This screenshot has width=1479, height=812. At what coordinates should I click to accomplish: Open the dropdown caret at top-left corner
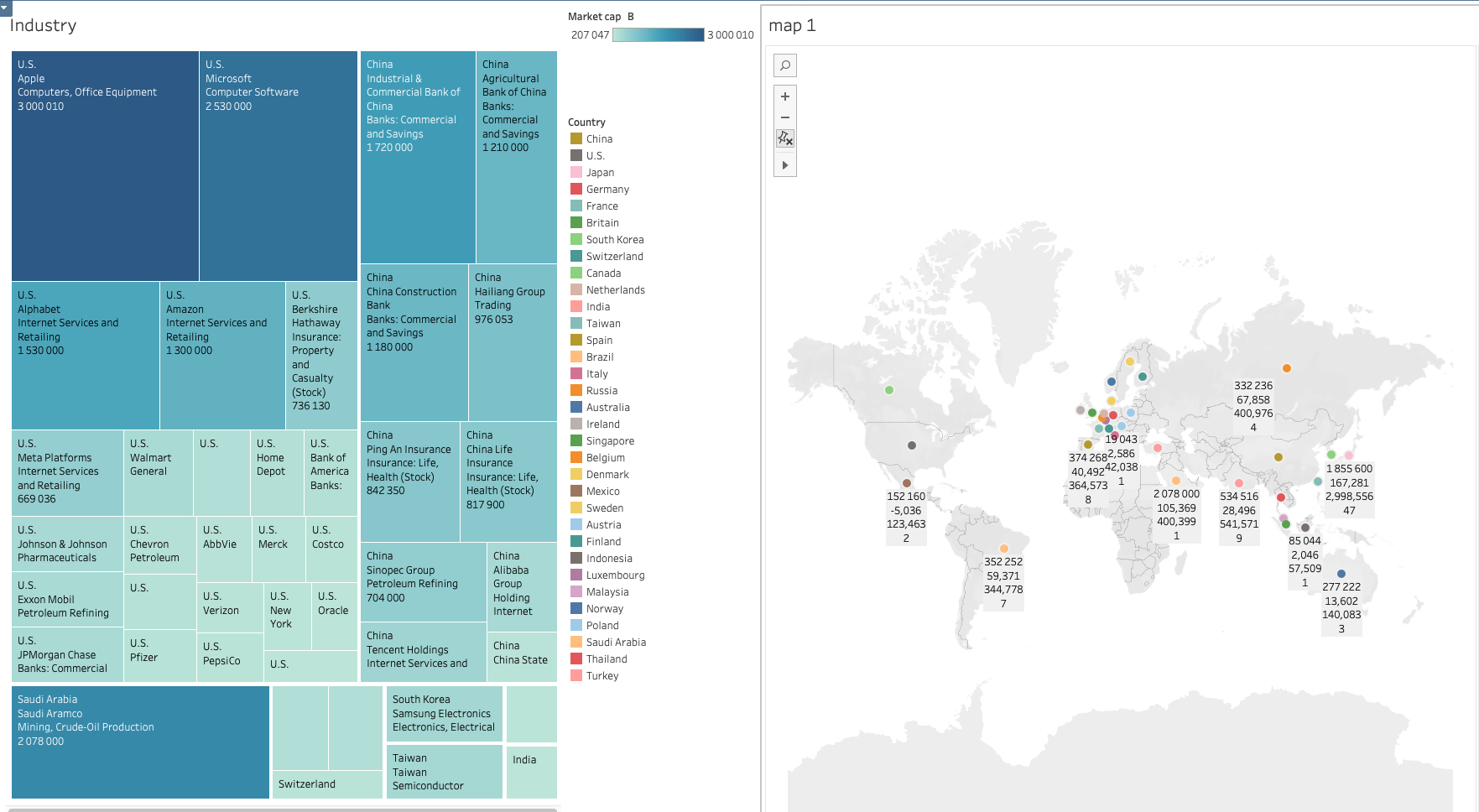pyautogui.click(x=5, y=8)
